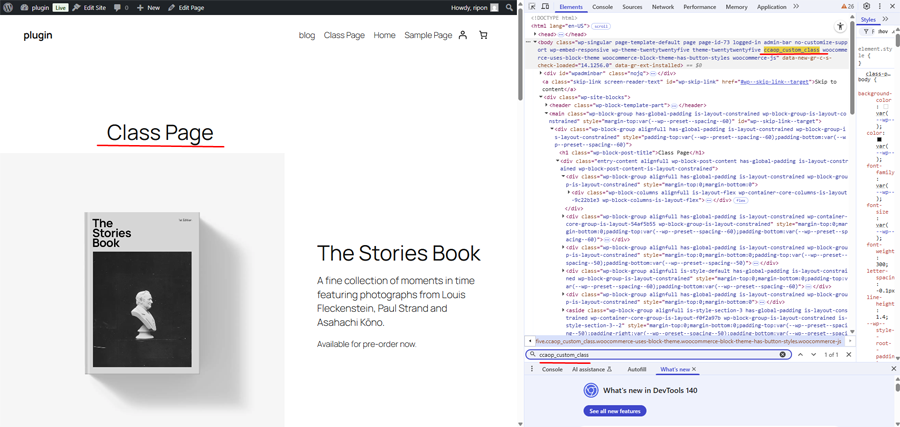The height and width of the screenshot is (427, 900).
Task: Show more sidebar tabs next to Styles
Action: point(885,19)
